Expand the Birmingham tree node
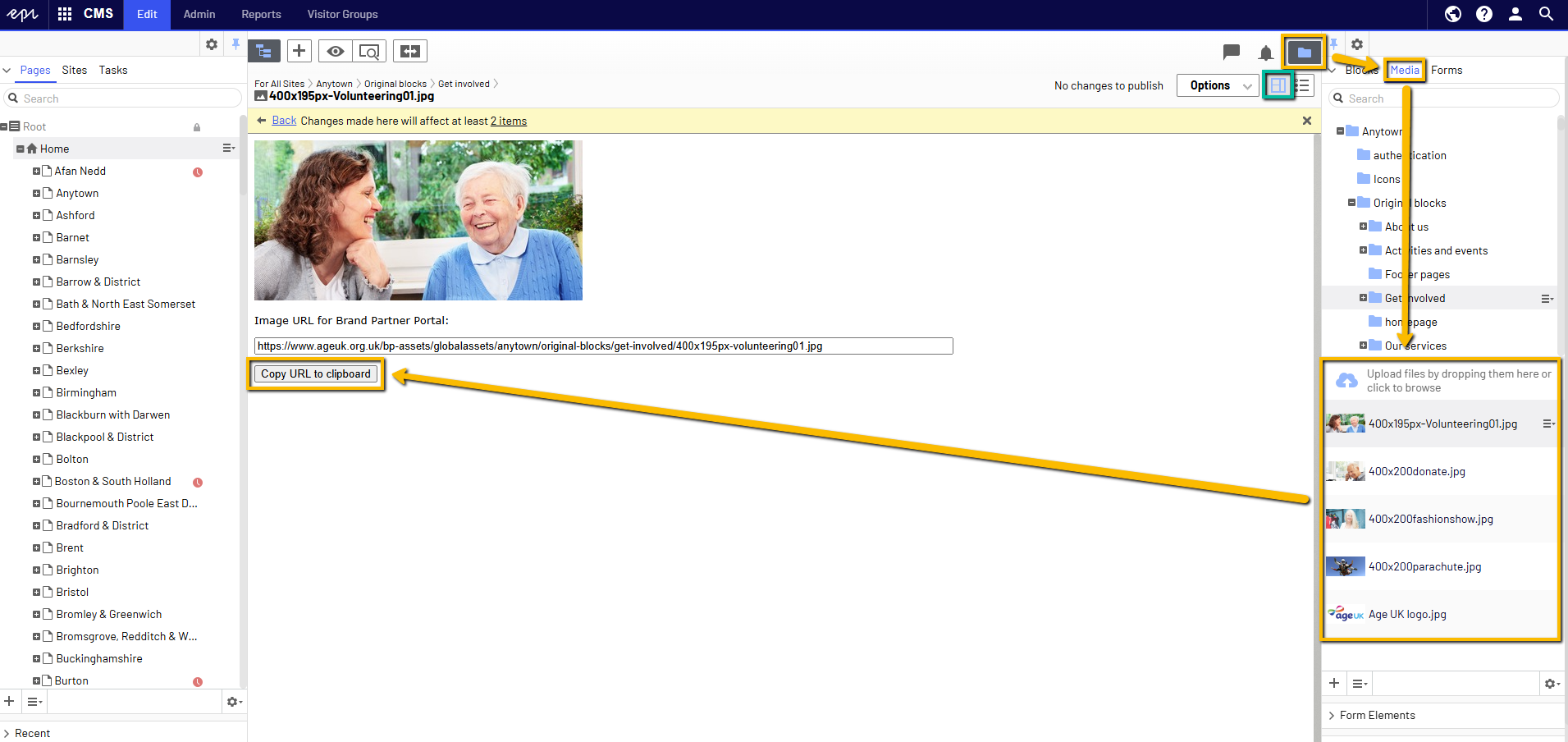 (36, 392)
